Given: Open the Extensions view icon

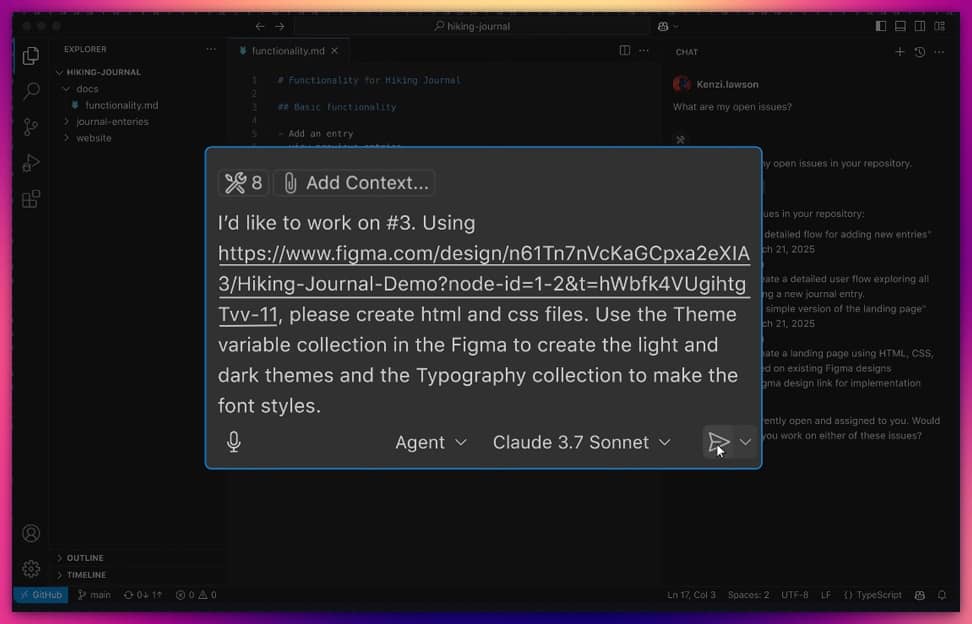Looking at the screenshot, I should 31,199.
